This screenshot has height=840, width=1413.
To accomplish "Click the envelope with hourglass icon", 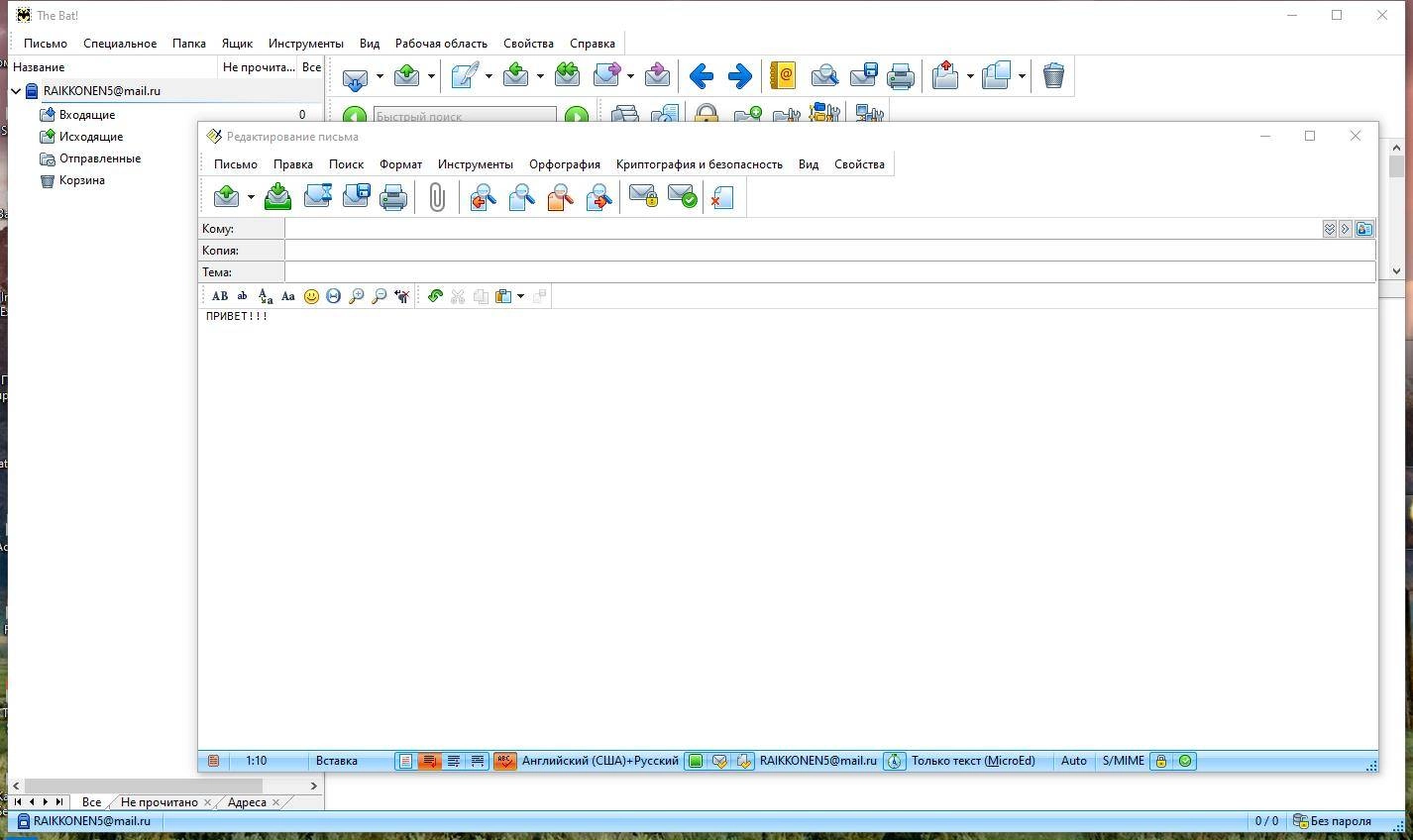I will (x=317, y=197).
